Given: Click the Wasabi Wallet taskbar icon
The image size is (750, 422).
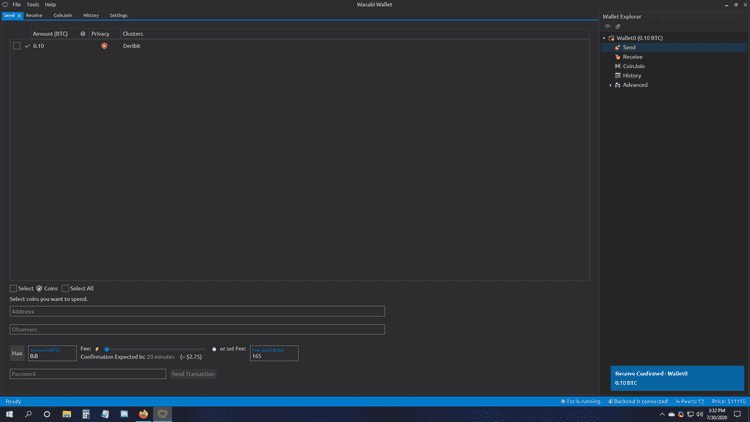Looking at the screenshot, I should pos(163,414).
